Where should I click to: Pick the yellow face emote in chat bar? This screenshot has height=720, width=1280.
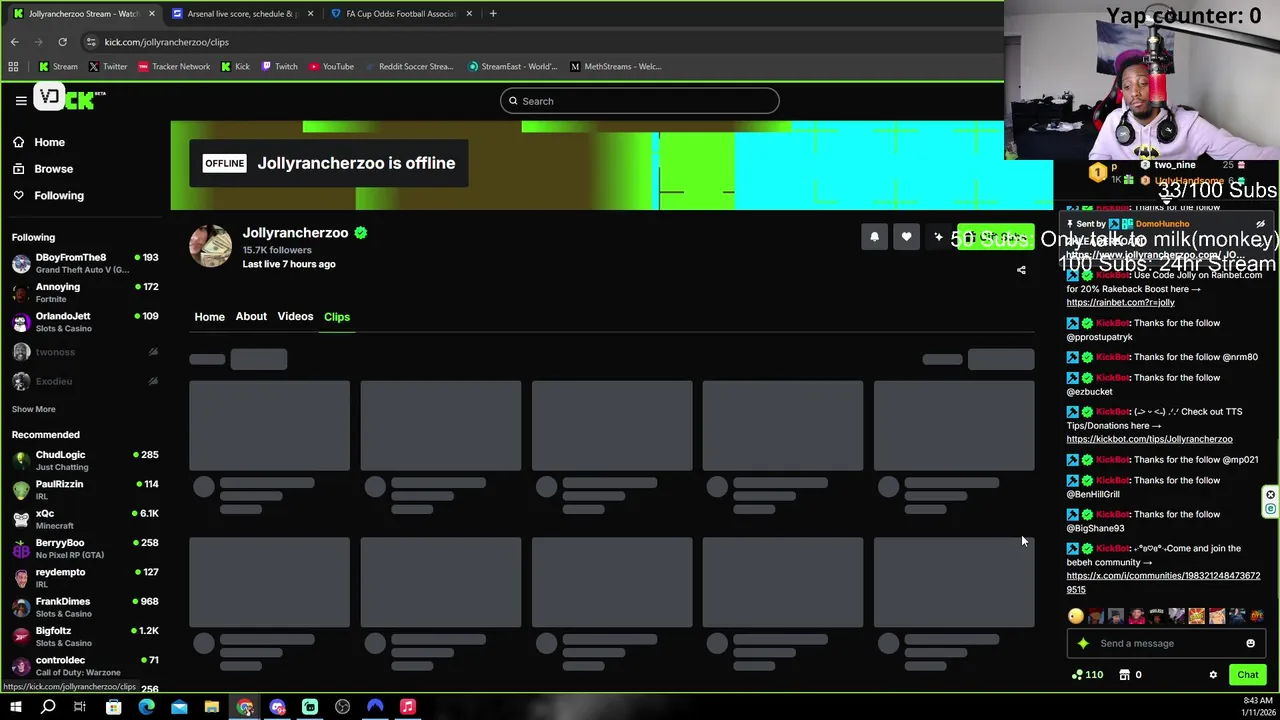(x=1075, y=616)
